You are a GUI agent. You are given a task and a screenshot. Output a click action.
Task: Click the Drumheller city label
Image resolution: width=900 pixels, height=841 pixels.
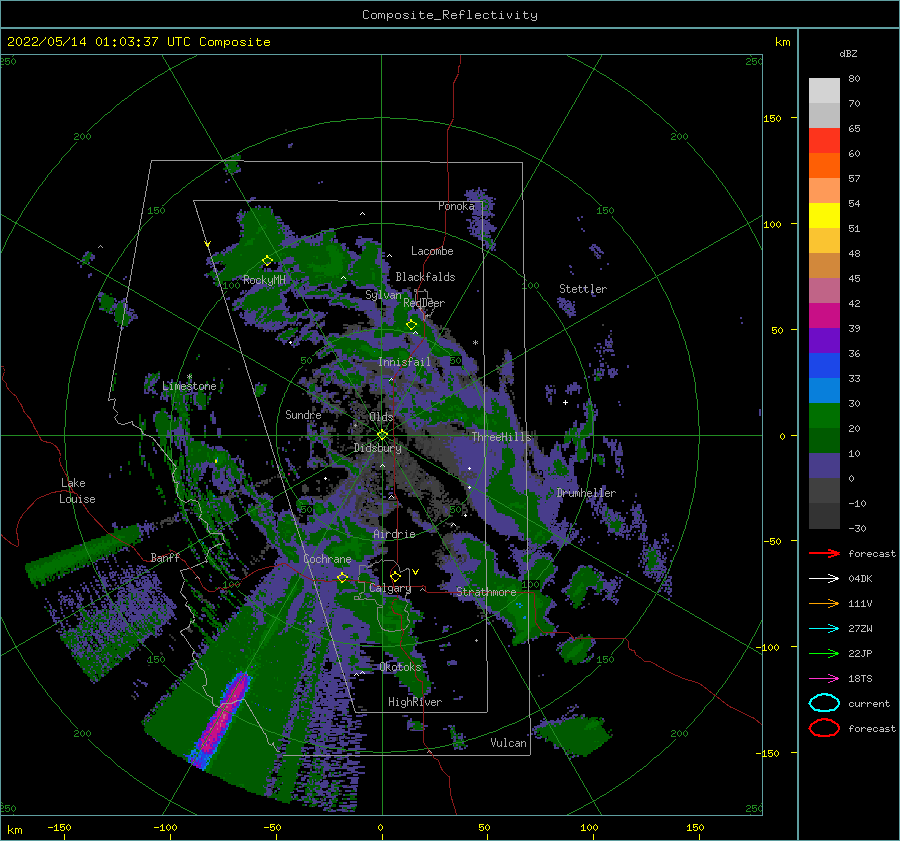coord(586,493)
